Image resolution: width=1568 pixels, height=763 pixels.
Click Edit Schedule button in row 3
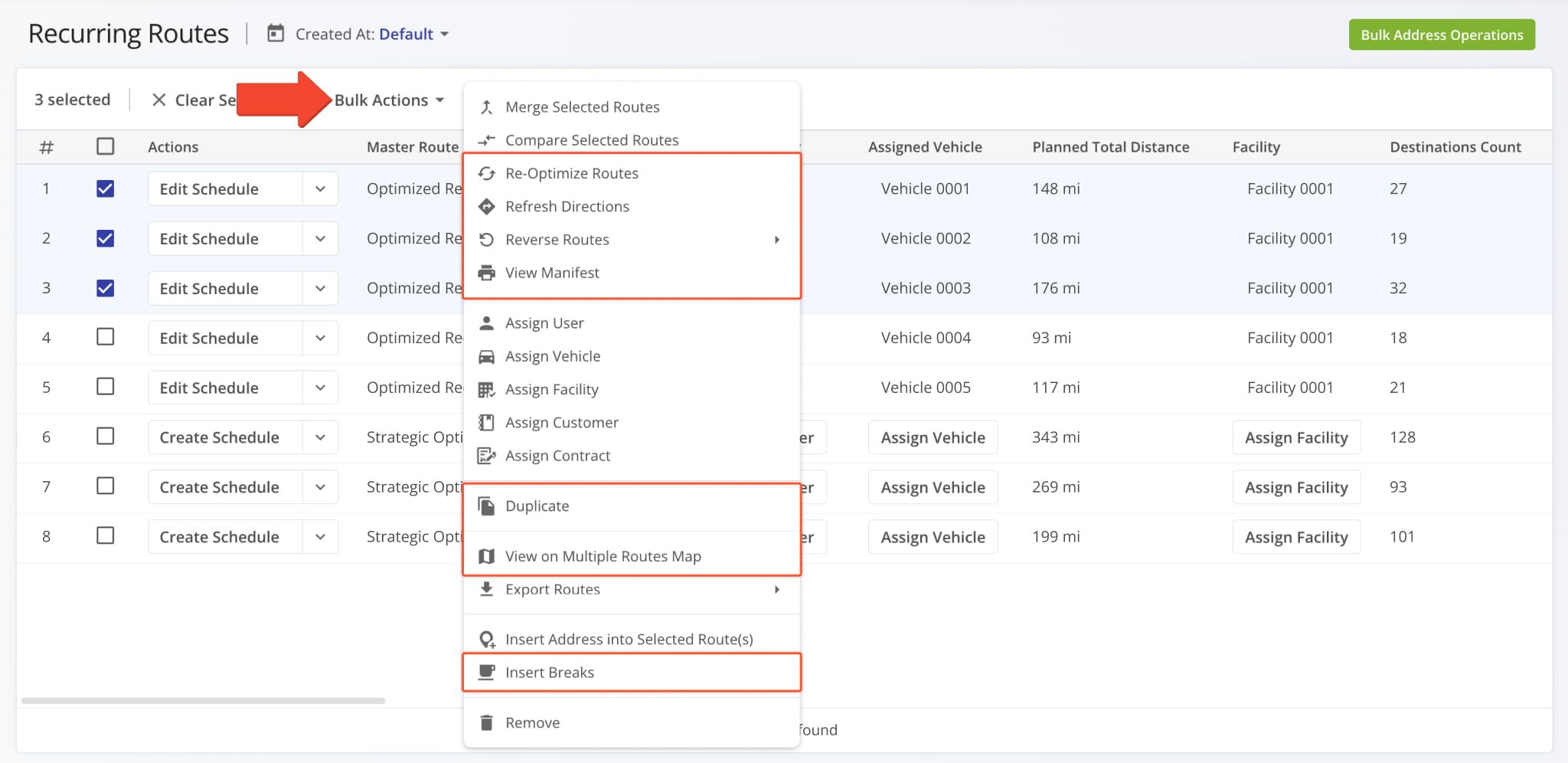(225, 288)
